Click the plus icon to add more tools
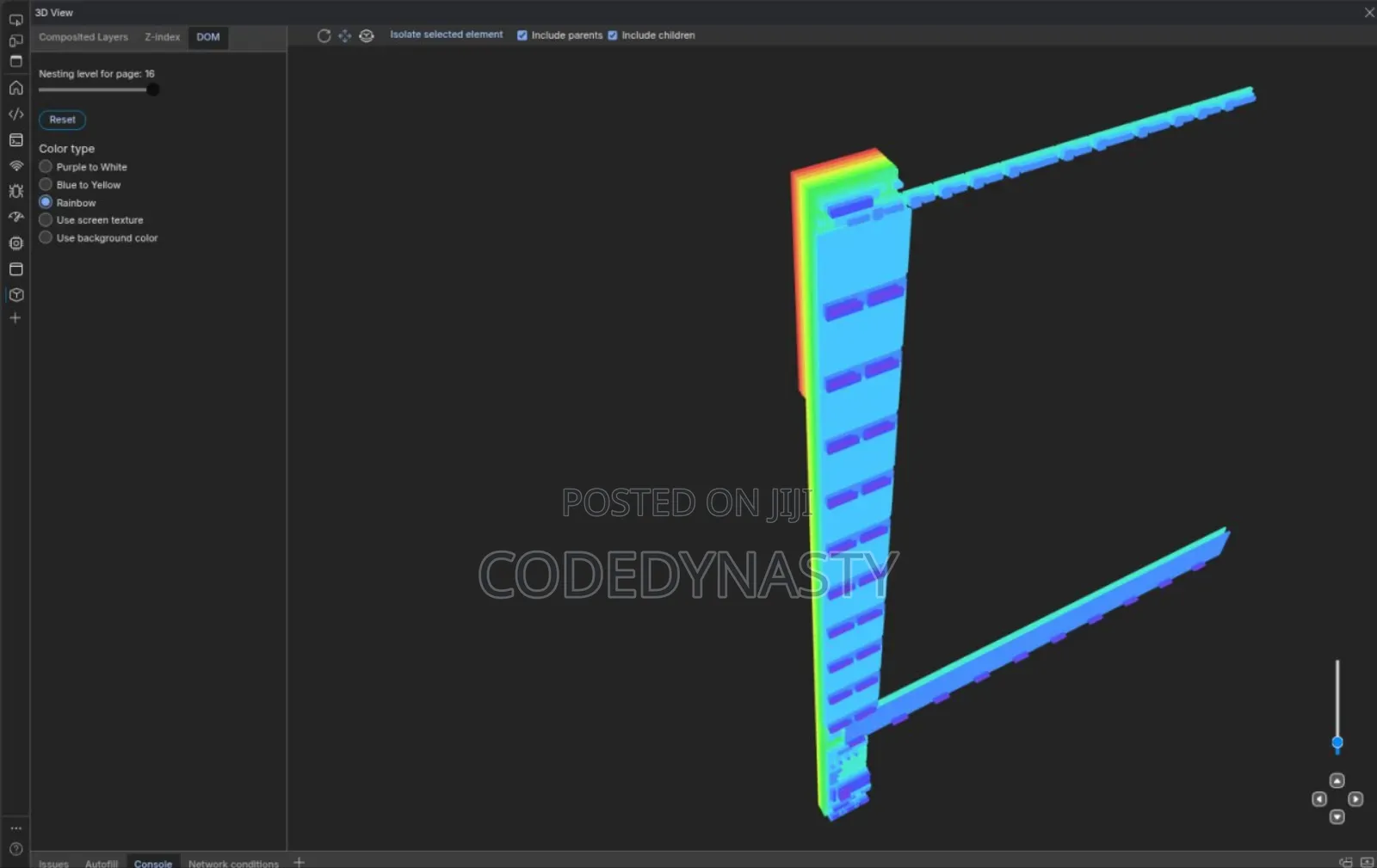Image resolution: width=1377 pixels, height=868 pixels. [x=15, y=317]
